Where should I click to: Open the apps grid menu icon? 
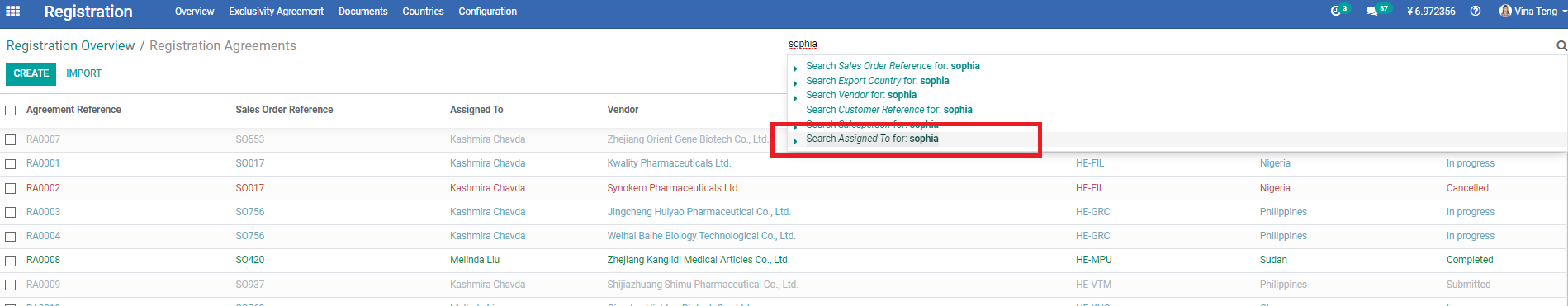tap(12, 12)
